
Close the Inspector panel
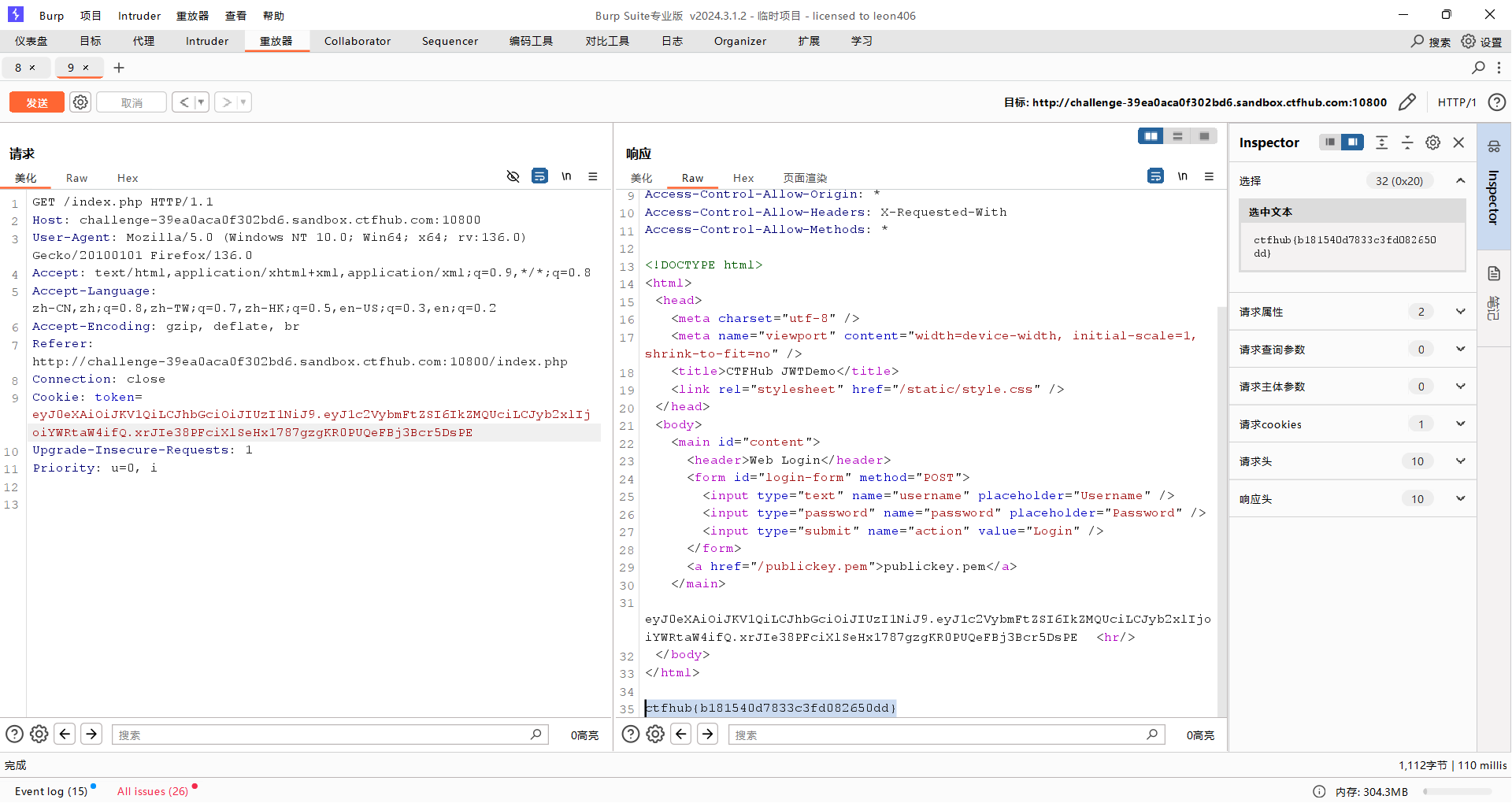click(x=1458, y=142)
